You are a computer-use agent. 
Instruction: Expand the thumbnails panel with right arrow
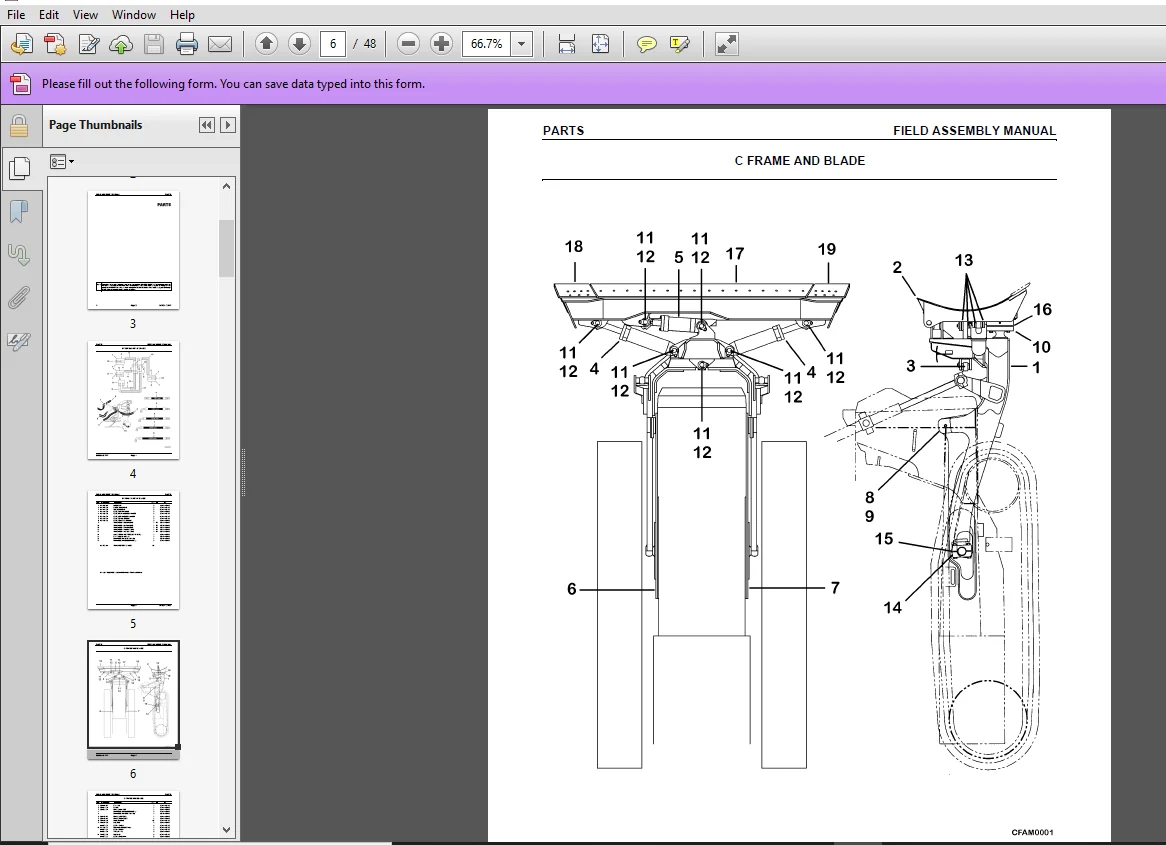228,125
